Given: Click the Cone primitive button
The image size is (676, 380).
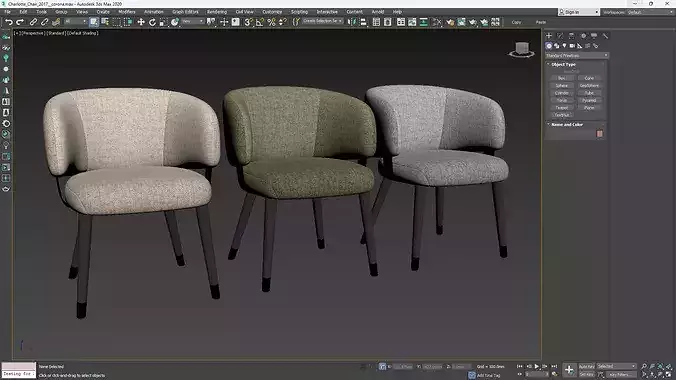Looking at the screenshot, I should pos(589,78).
